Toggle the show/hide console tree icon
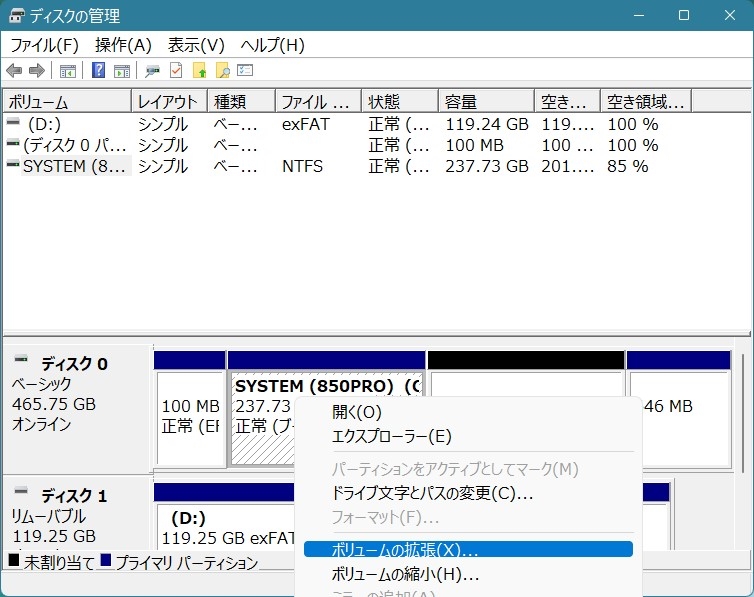 [x=68, y=71]
